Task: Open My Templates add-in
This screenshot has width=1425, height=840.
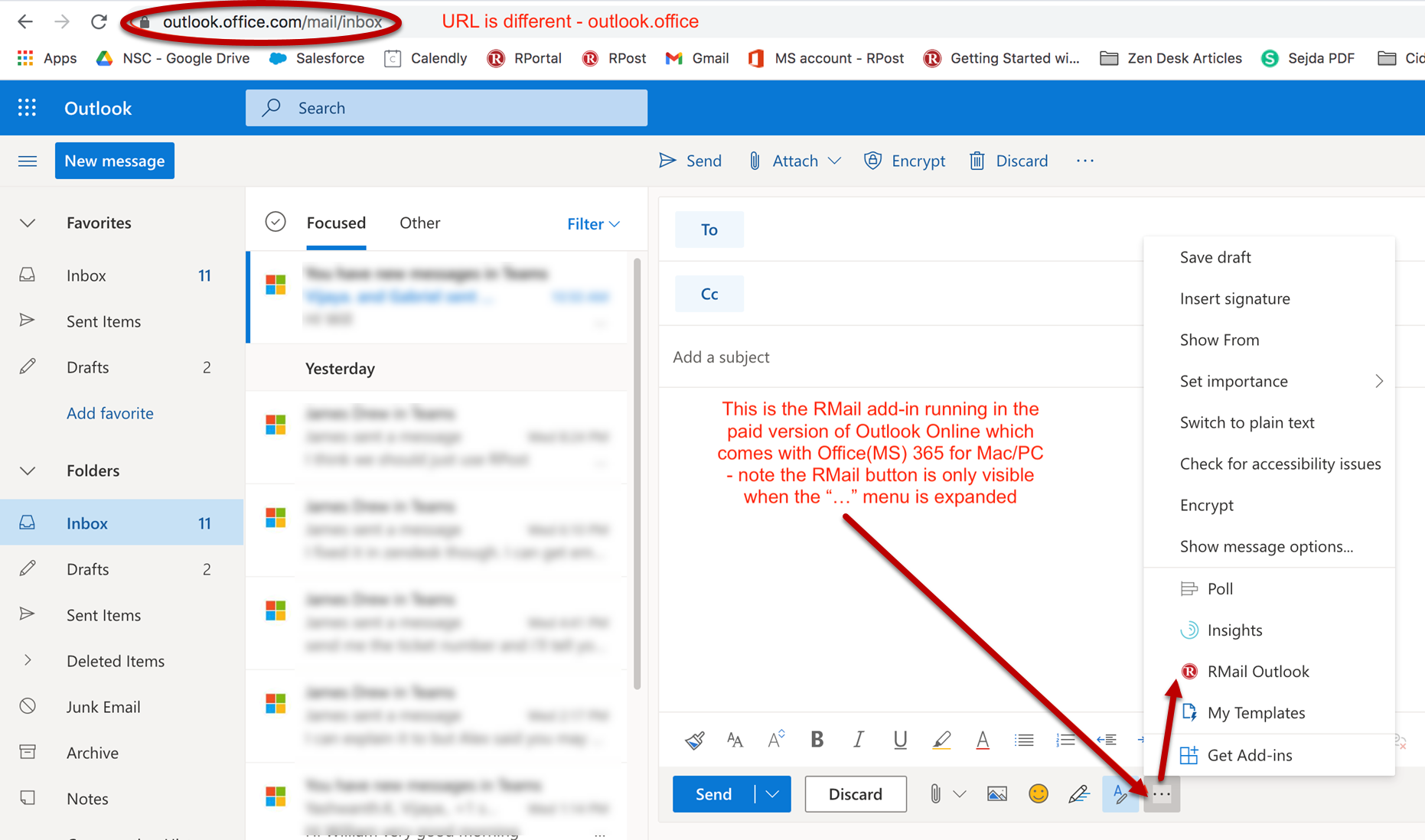Action: click(x=1269, y=712)
